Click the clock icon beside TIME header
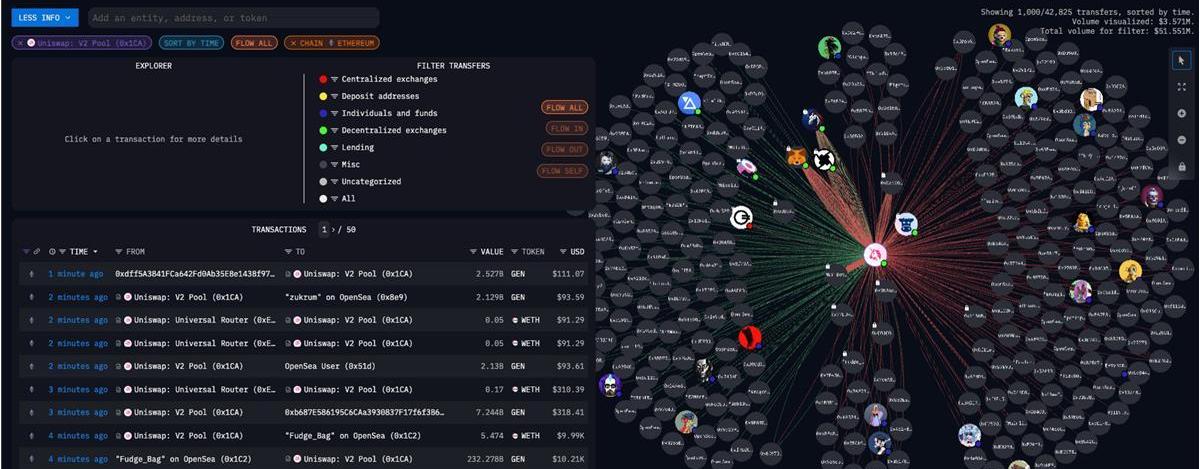Image resolution: width=1200 pixels, height=469 pixels. (52, 251)
